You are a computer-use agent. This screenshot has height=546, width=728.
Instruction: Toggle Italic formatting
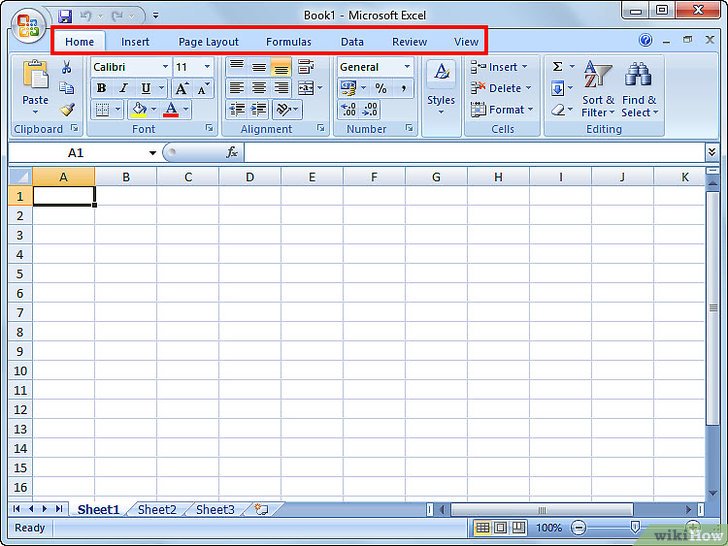124,88
